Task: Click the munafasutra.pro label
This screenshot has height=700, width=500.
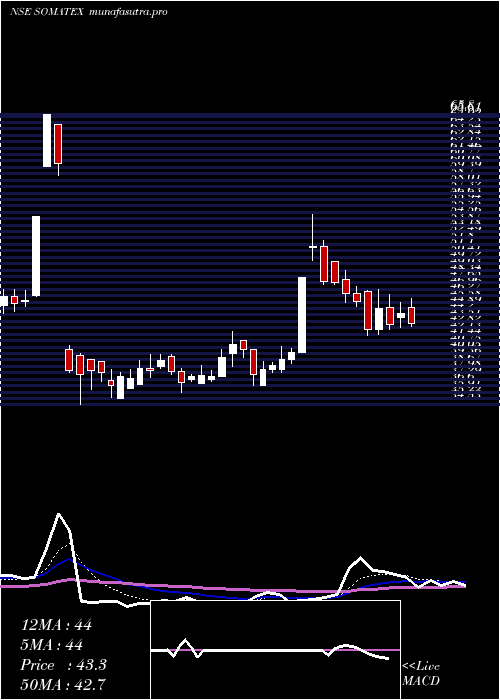Action: tap(128, 12)
